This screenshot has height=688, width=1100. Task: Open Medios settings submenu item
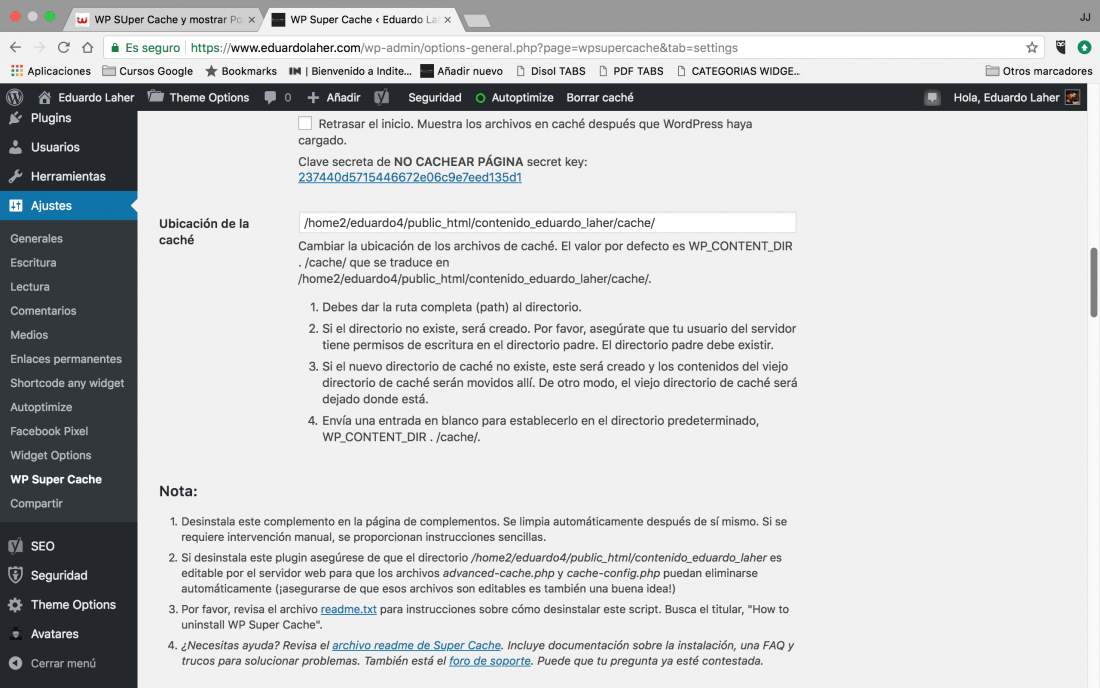(29, 335)
